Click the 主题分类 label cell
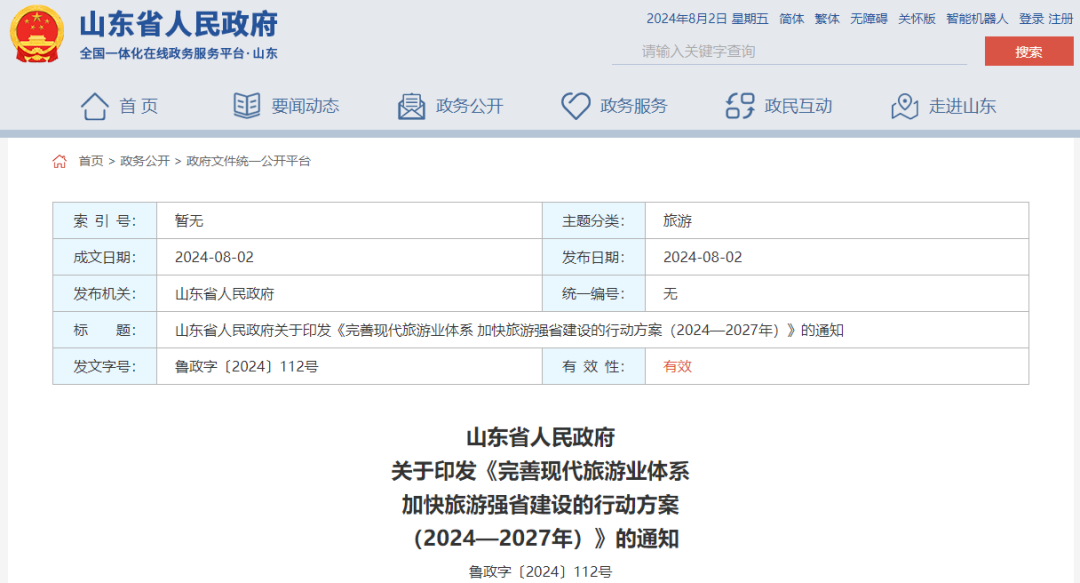Viewport: 1080px width, 583px height. pyautogui.click(x=594, y=221)
